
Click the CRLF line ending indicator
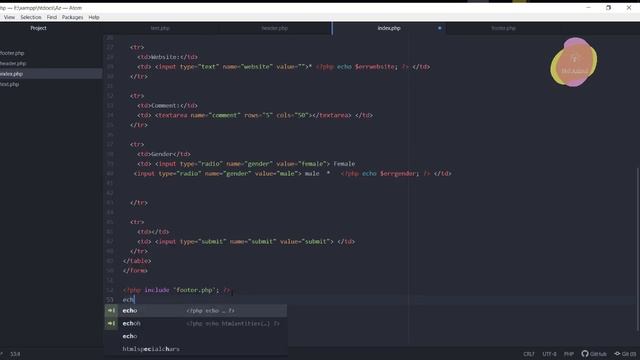[x=529, y=354]
